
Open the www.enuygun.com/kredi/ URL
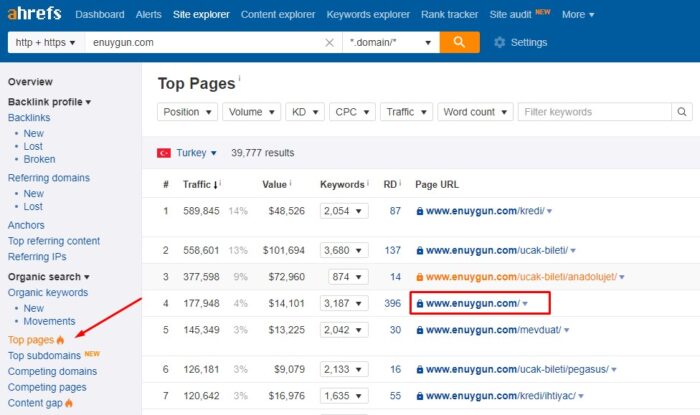click(x=485, y=211)
